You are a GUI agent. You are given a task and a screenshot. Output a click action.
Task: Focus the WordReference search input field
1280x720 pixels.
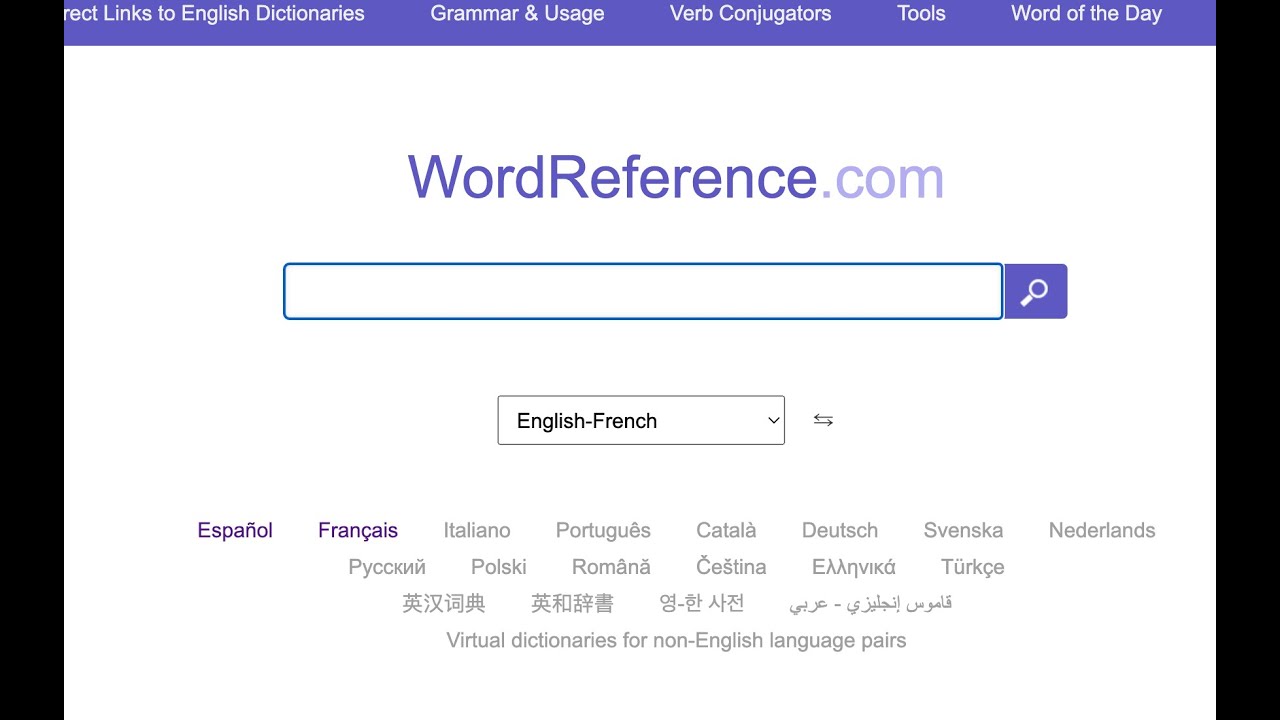tap(643, 291)
